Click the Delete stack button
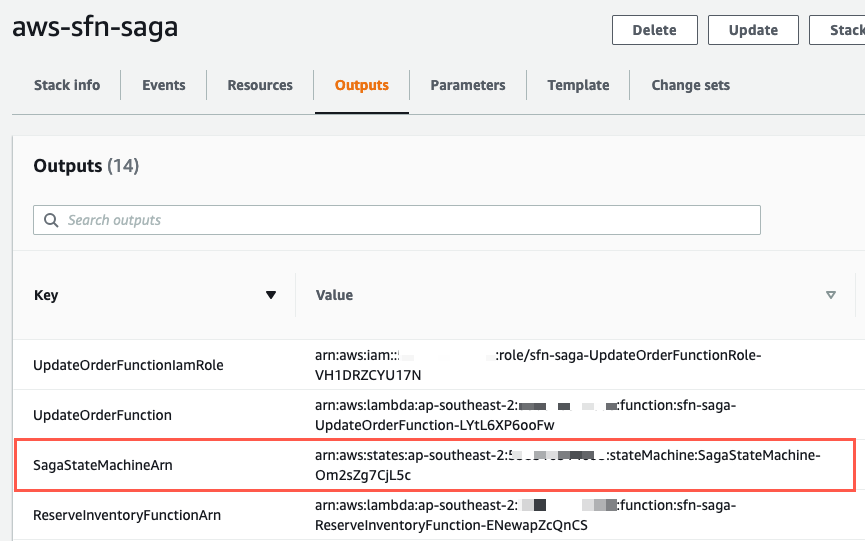Screen dimensions: 865x541 tap(654, 30)
